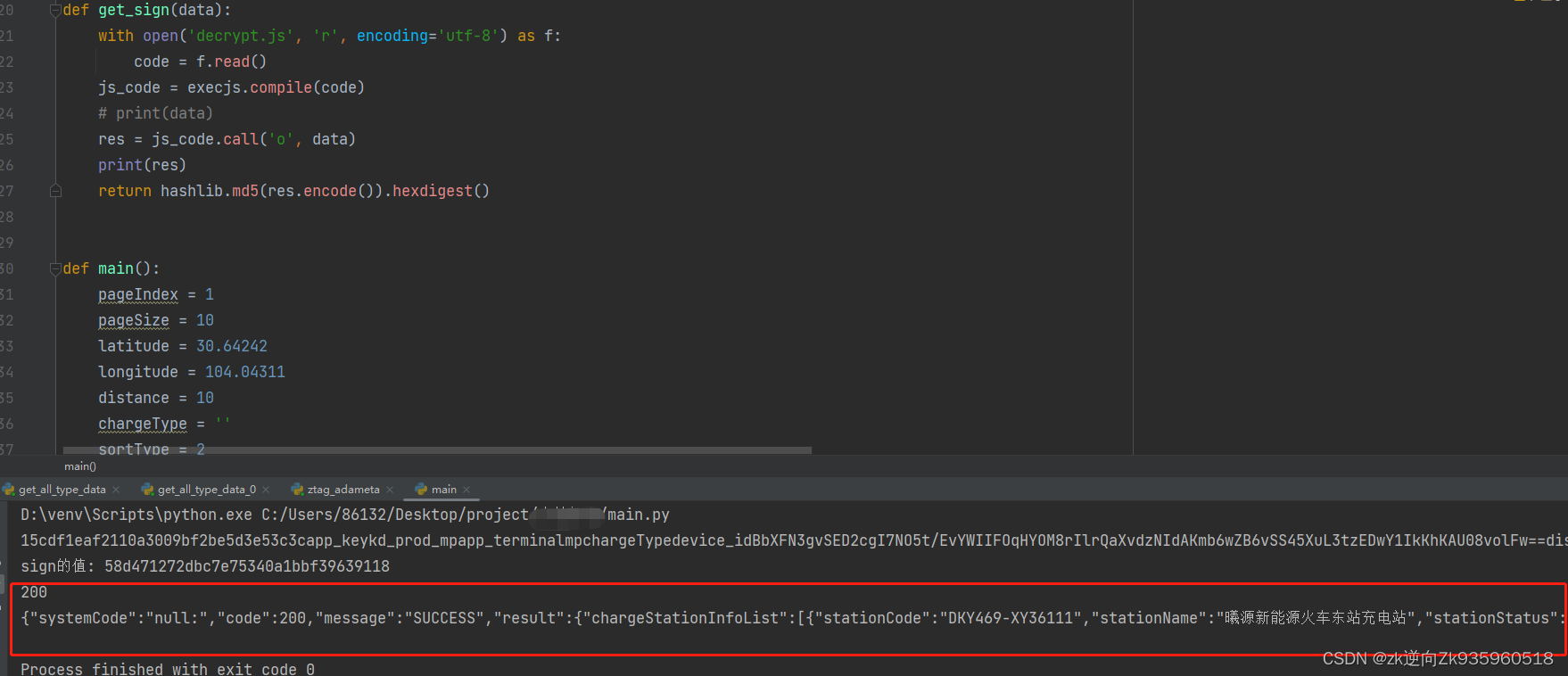Switch to the get_all_type_data_0 run tab
Viewport: 1568px width, 676px height.
tap(206, 490)
